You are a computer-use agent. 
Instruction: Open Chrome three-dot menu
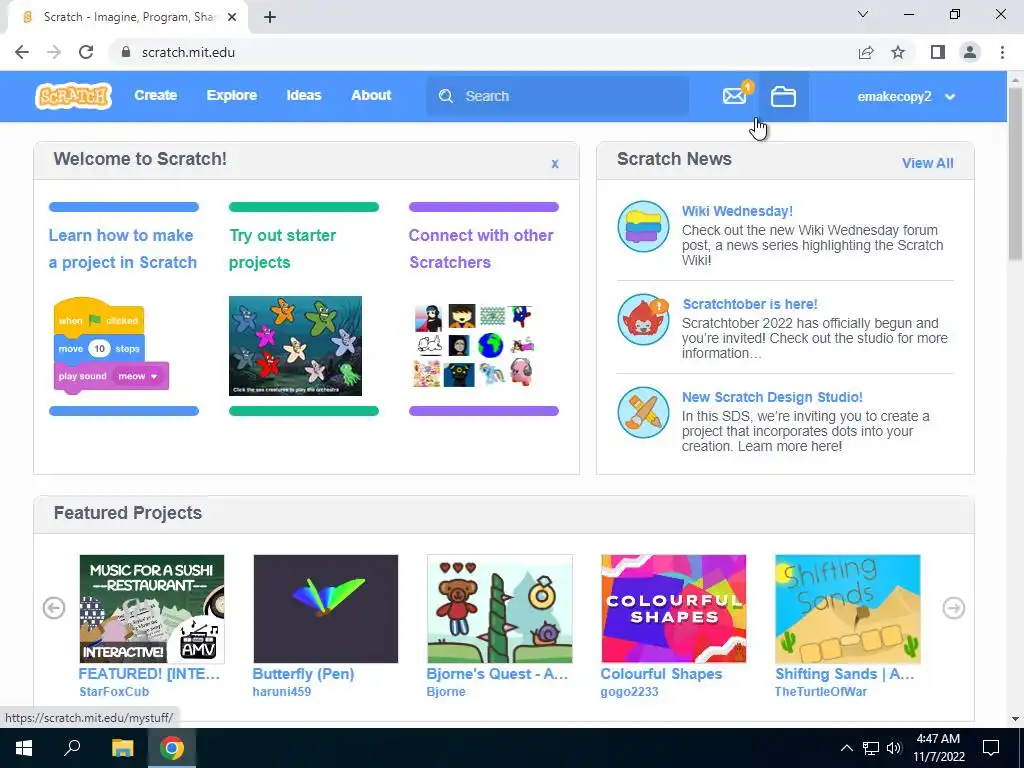(x=1002, y=52)
